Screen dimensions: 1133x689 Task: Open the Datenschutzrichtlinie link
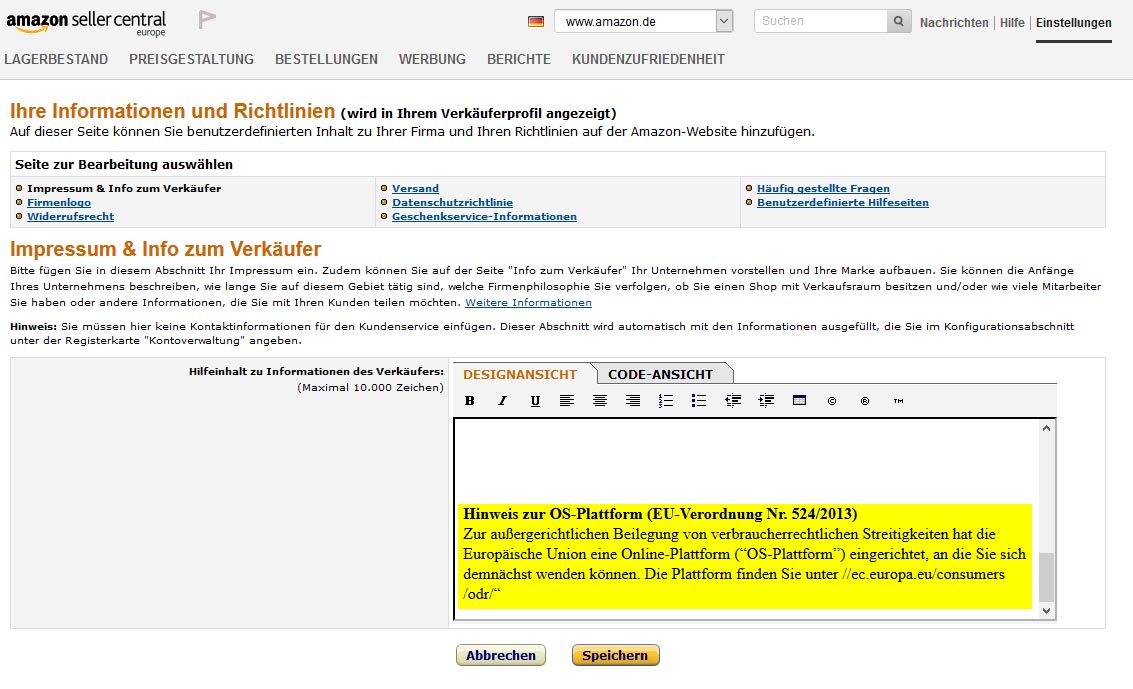(452, 202)
